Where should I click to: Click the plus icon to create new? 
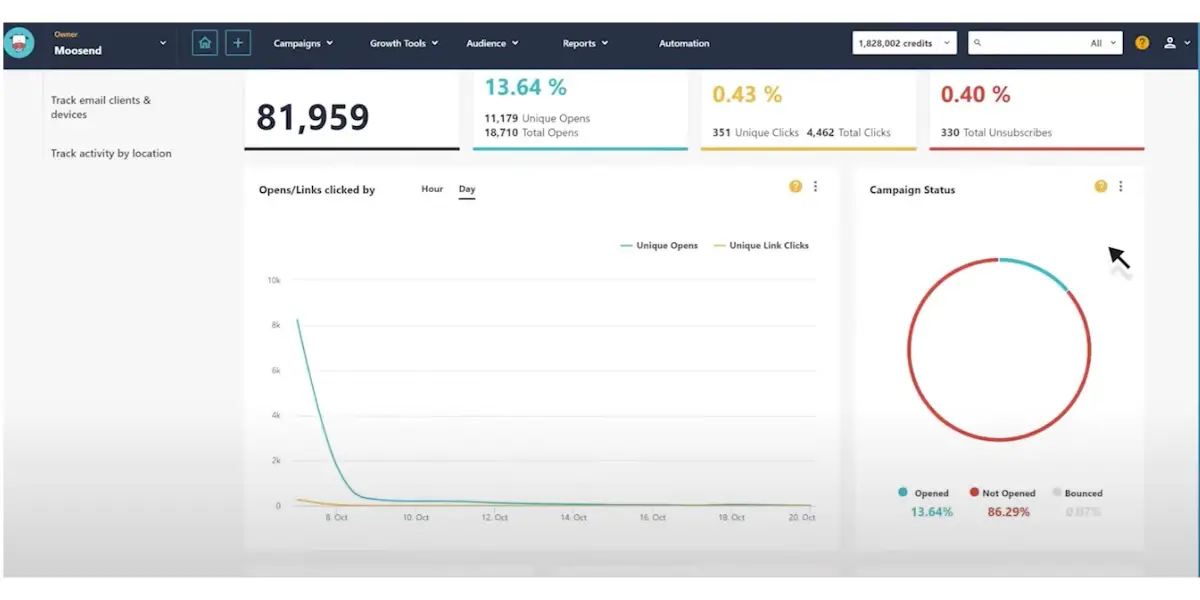pos(238,43)
